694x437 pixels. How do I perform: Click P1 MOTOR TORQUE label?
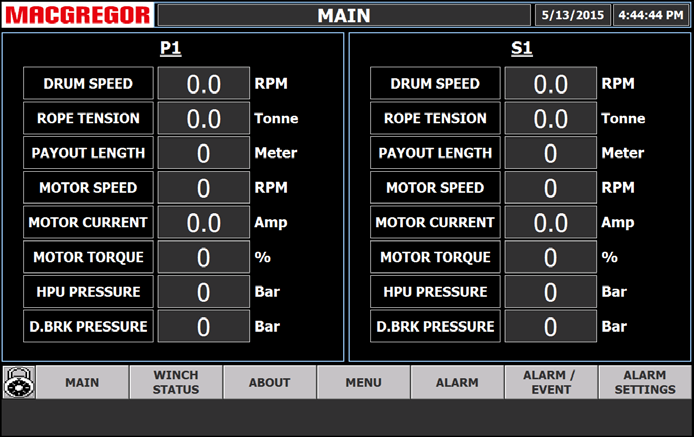tap(88, 257)
